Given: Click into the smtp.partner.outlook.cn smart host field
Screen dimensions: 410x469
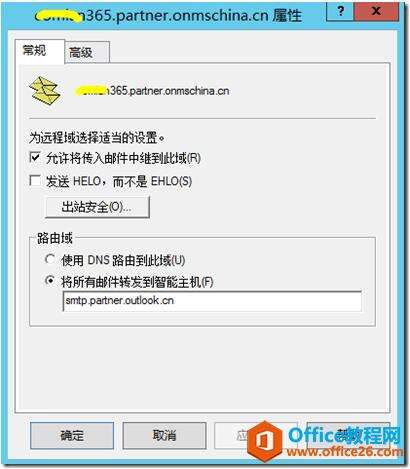Looking at the screenshot, I should [212, 301].
